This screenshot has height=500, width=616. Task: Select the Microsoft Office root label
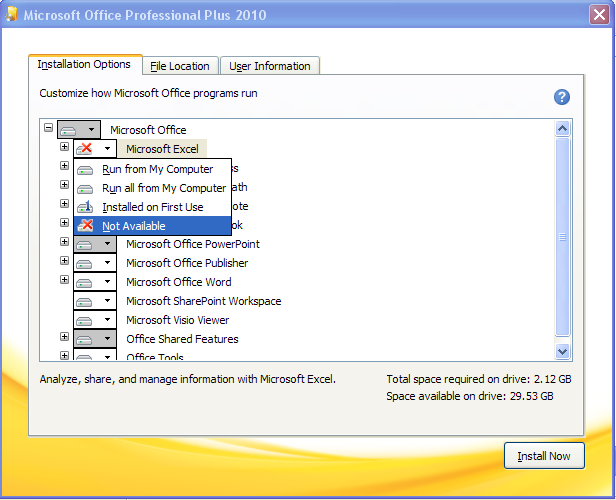coord(148,130)
